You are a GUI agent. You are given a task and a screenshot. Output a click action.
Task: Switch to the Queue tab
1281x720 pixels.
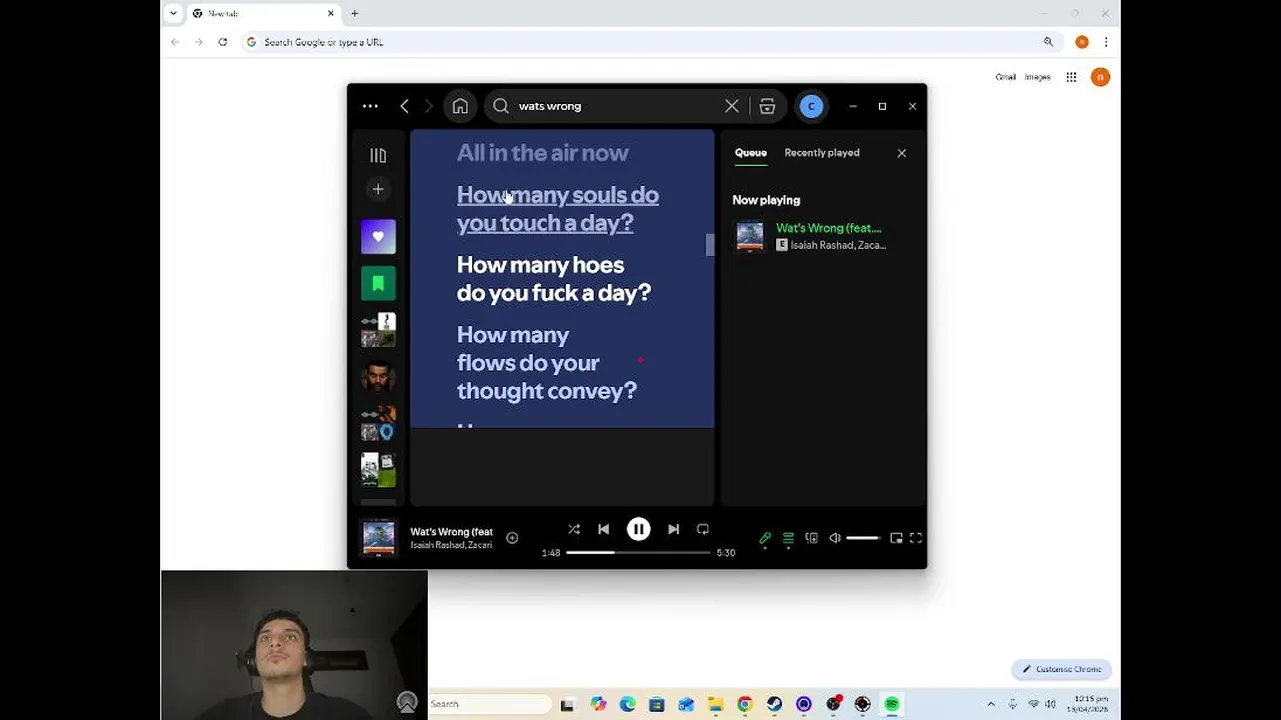tap(751, 153)
